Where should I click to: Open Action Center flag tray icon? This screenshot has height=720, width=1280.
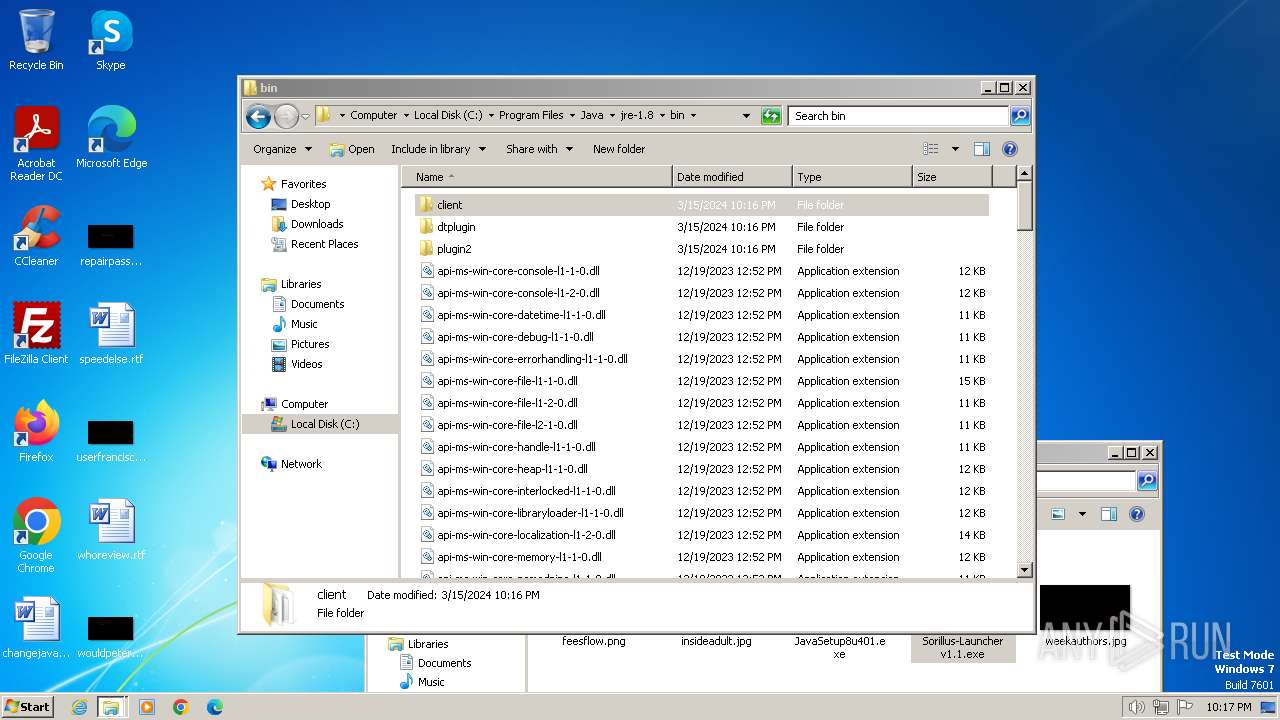pyautogui.click(x=1182, y=707)
